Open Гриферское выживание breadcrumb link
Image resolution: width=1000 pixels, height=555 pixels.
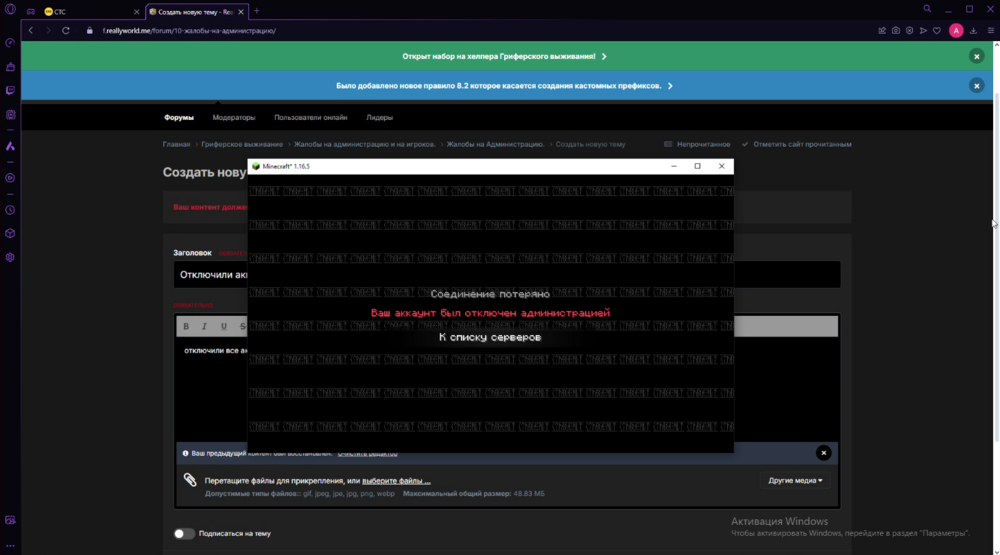click(x=242, y=144)
